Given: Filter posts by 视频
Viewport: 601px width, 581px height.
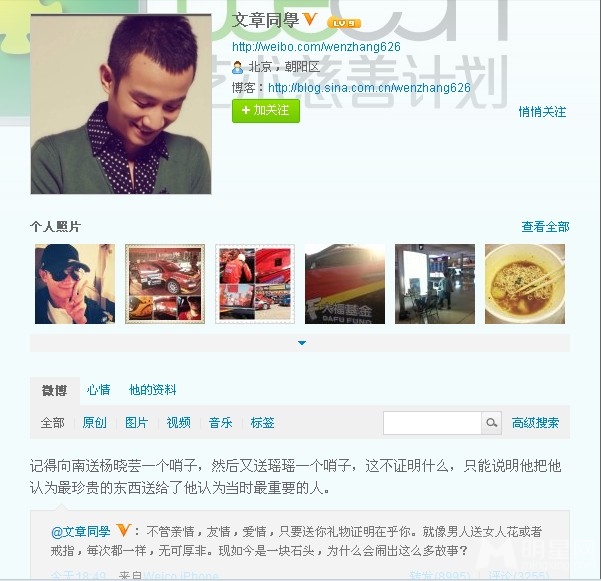Looking at the screenshot, I should 178,423.
